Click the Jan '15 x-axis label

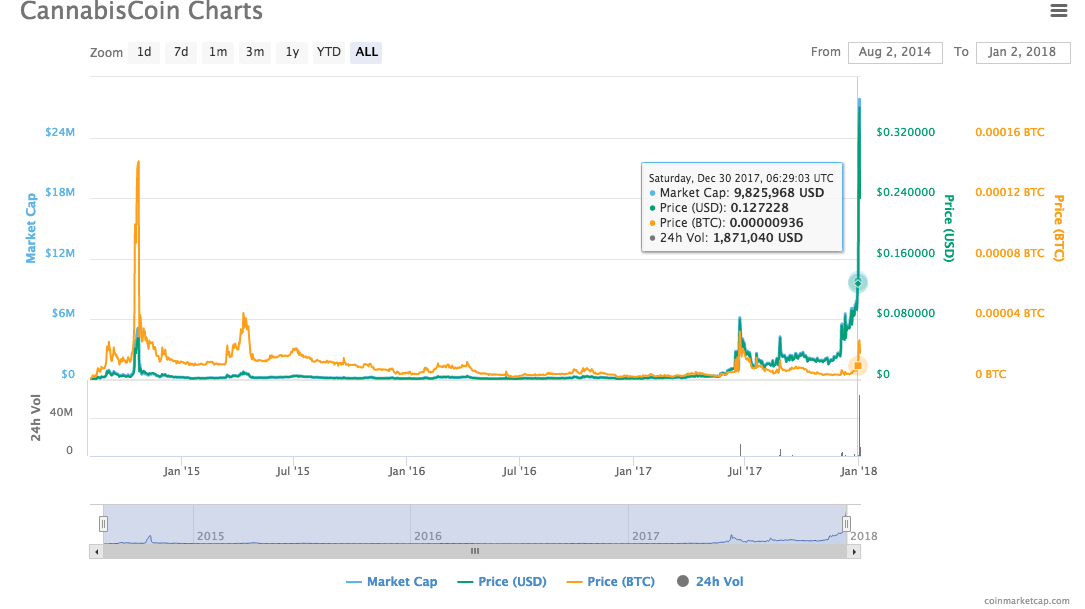click(x=181, y=471)
